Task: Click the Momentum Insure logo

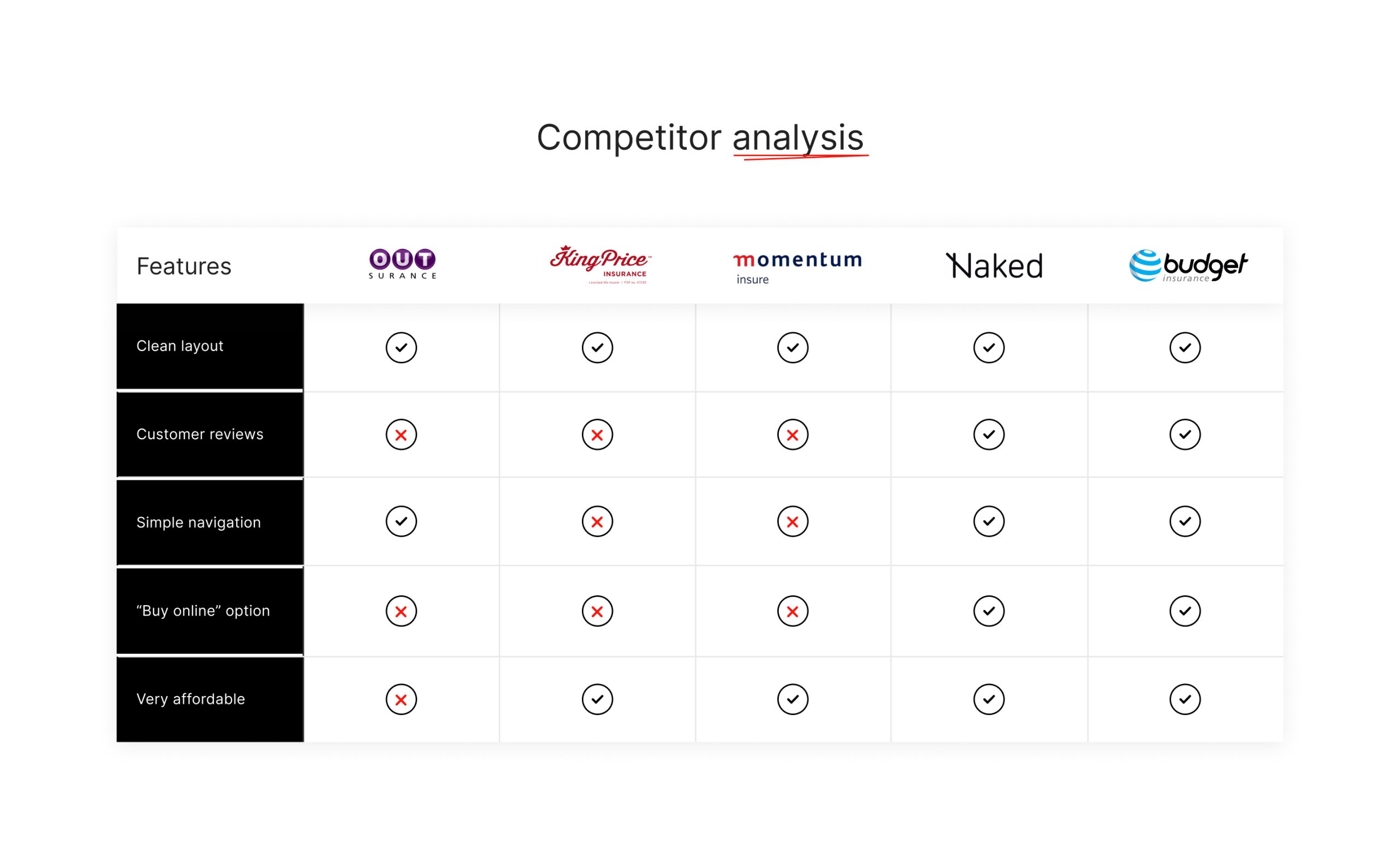Action: (797, 267)
